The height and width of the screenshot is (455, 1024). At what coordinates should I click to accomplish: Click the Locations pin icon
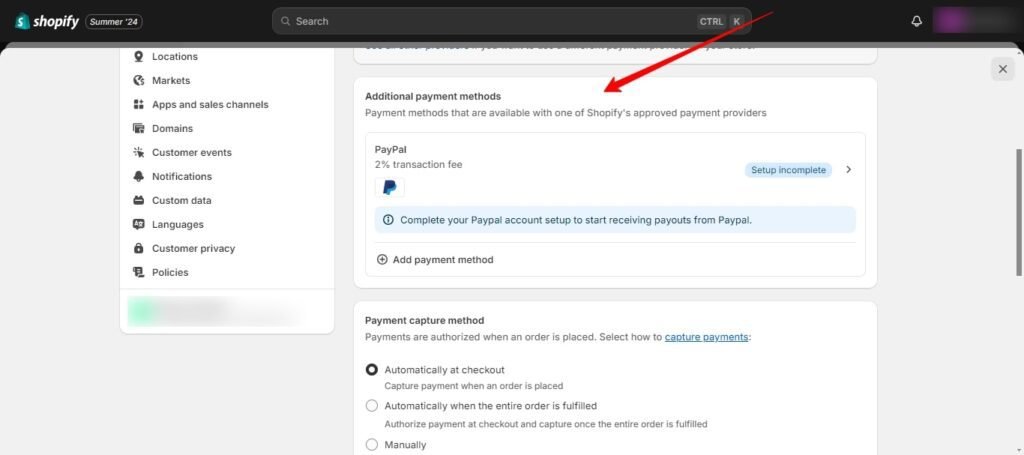138,57
